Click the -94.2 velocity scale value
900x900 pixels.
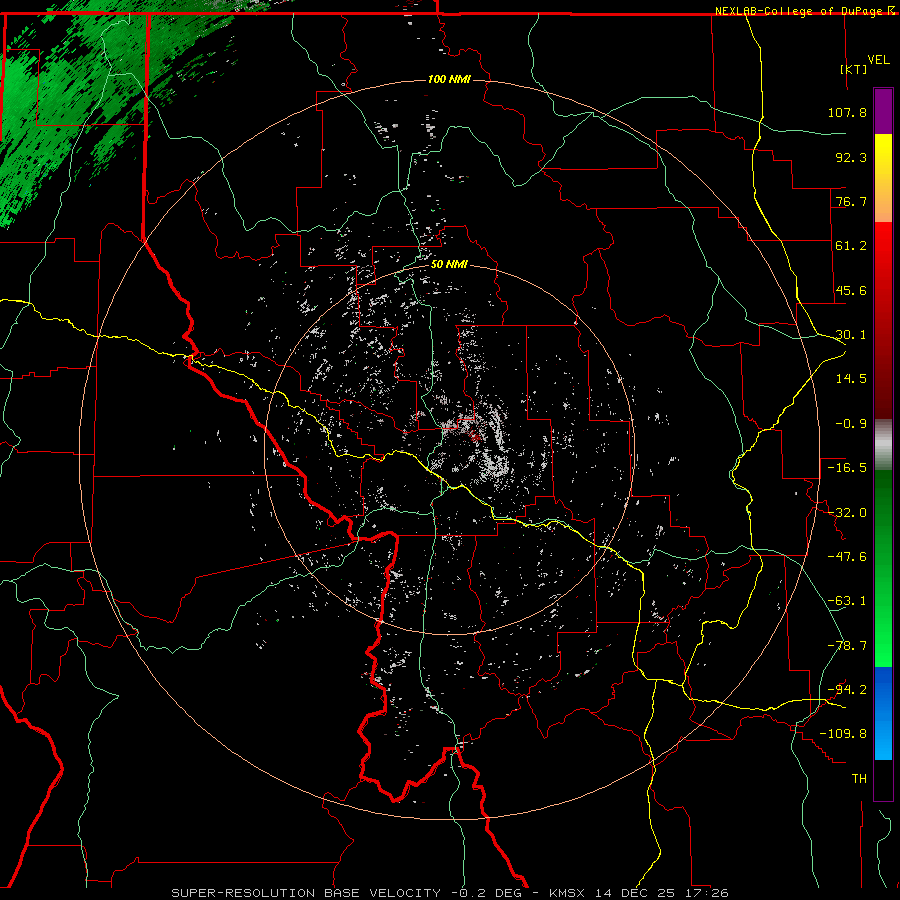[847, 690]
